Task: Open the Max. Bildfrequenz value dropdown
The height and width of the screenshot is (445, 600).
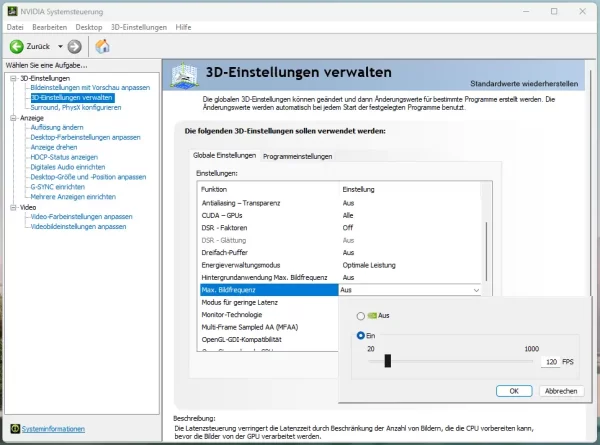Action: point(476,290)
